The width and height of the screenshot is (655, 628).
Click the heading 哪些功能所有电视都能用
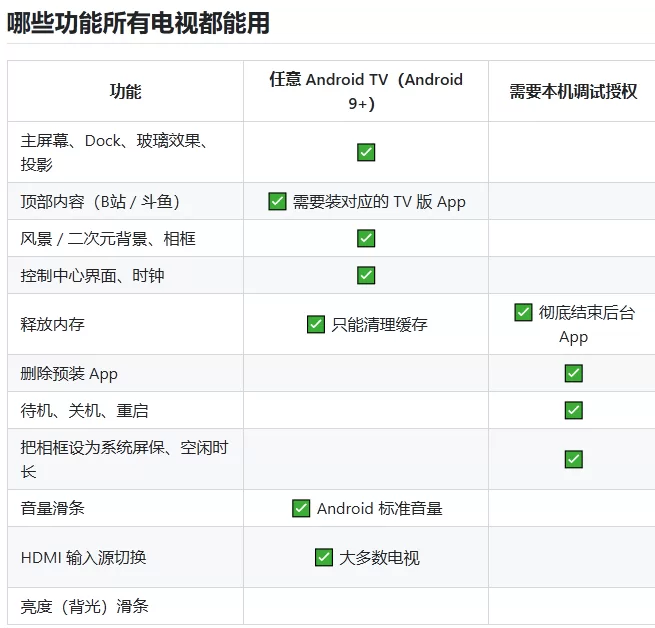(x=138, y=23)
